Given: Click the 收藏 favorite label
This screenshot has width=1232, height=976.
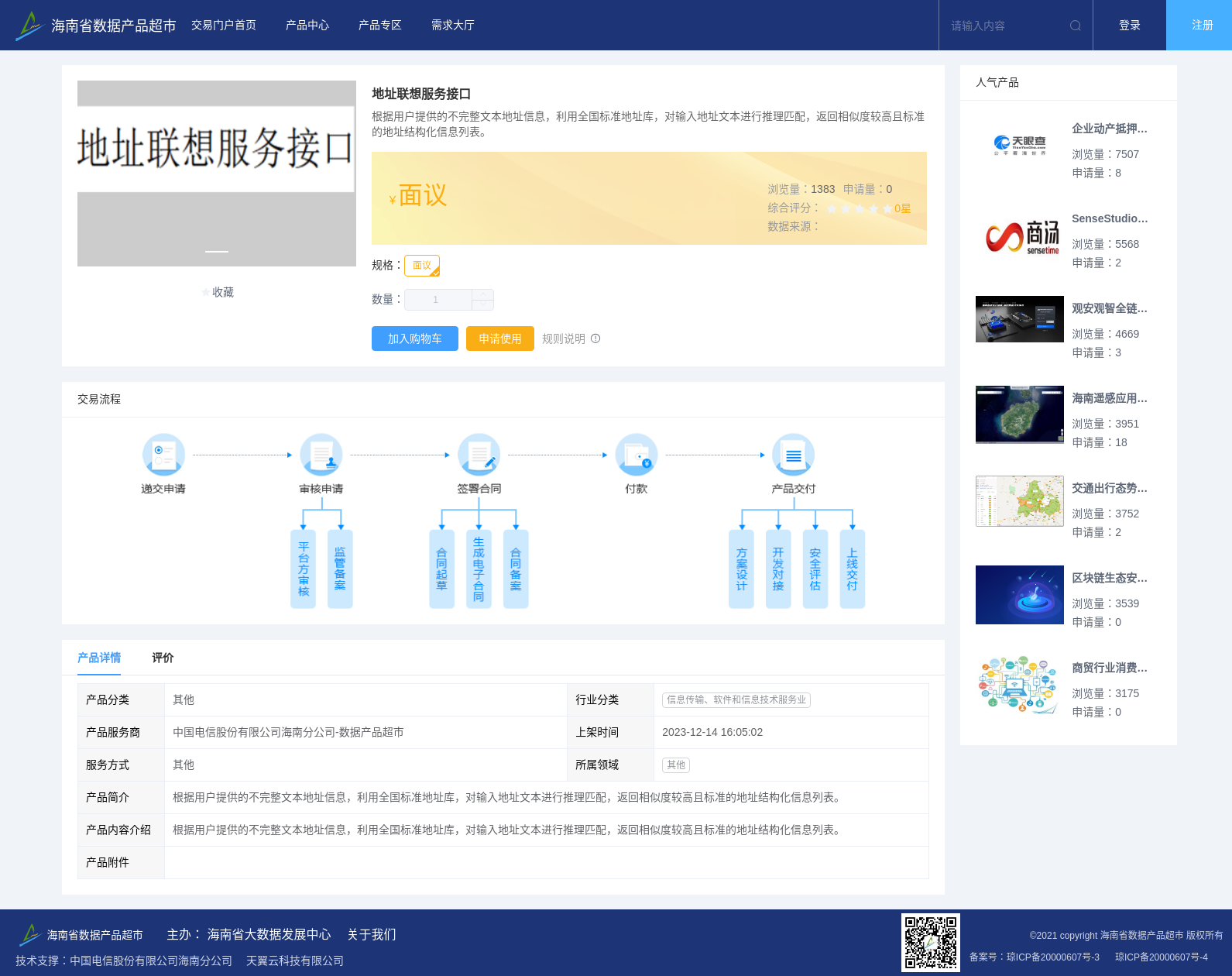Looking at the screenshot, I should point(223,292).
